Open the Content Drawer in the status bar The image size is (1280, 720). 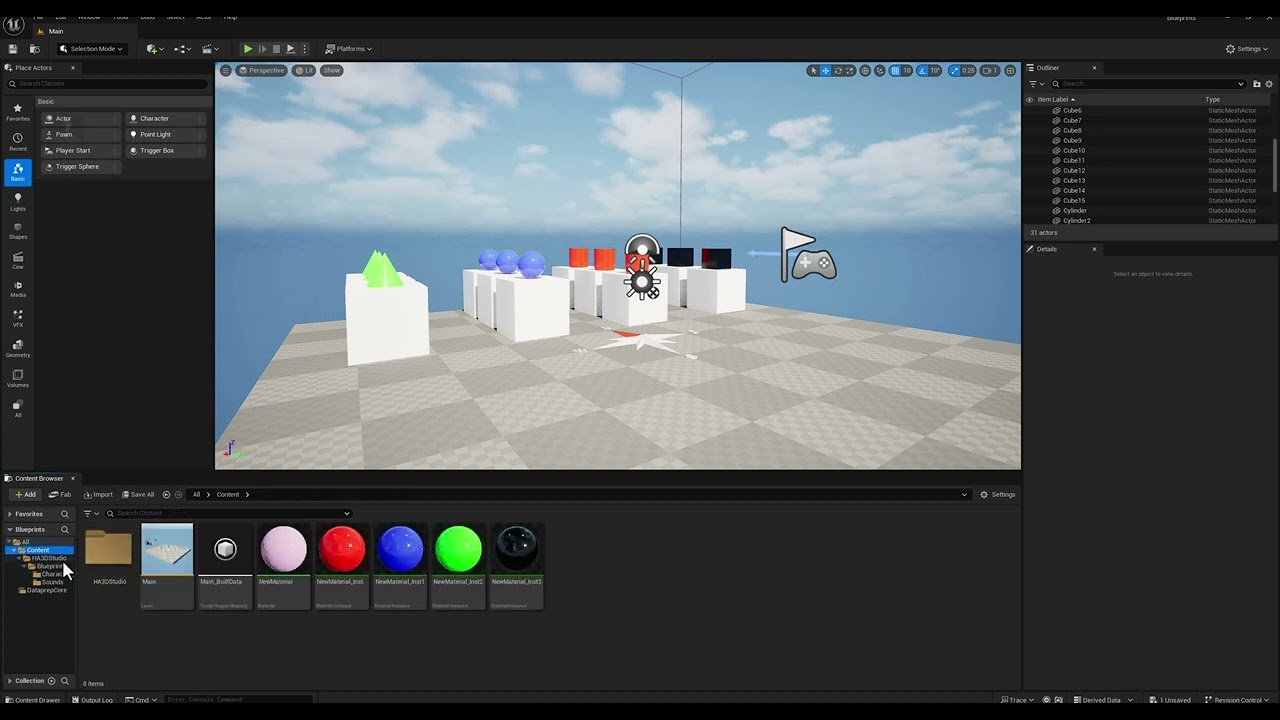pos(33,700)
